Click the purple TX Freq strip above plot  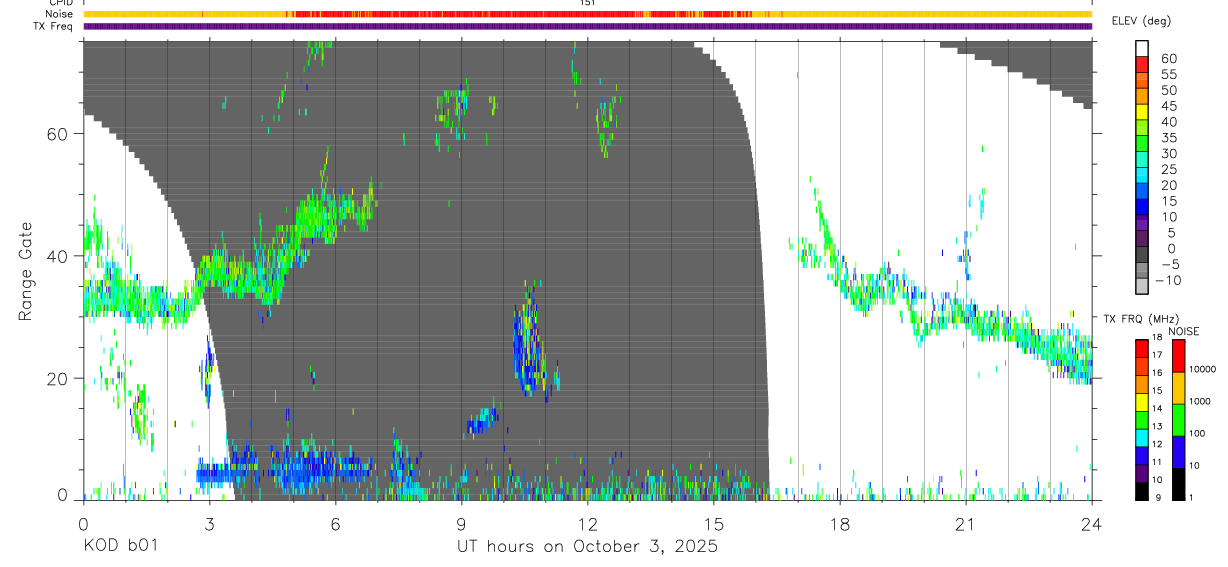point(587,26)
